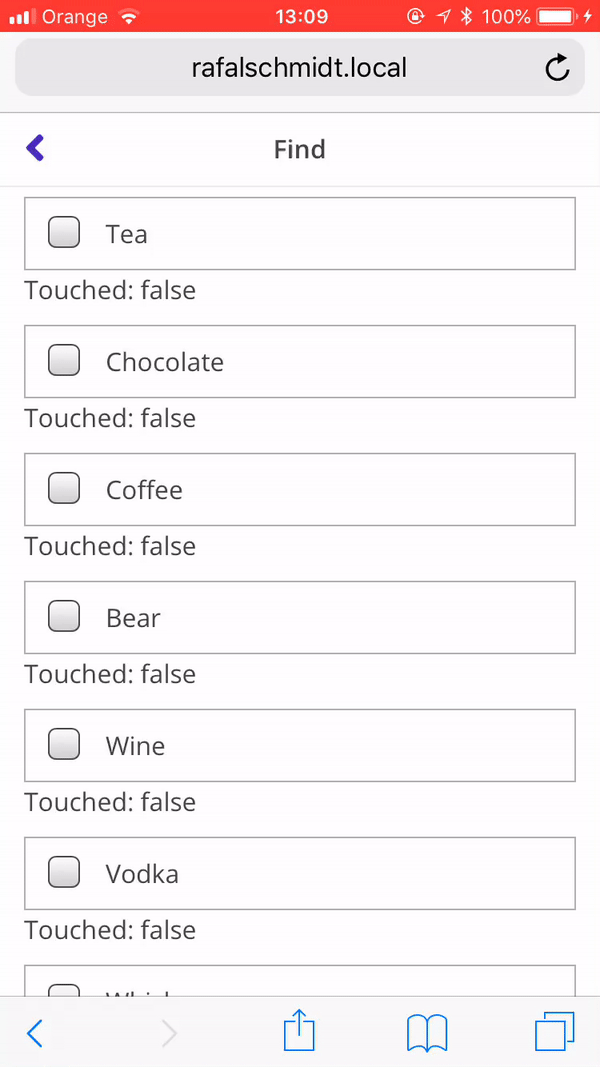This screenshot has width=600, height=1067.
Task: Tap the purple back chevron beside Find
Action: [x=35, y=147]
